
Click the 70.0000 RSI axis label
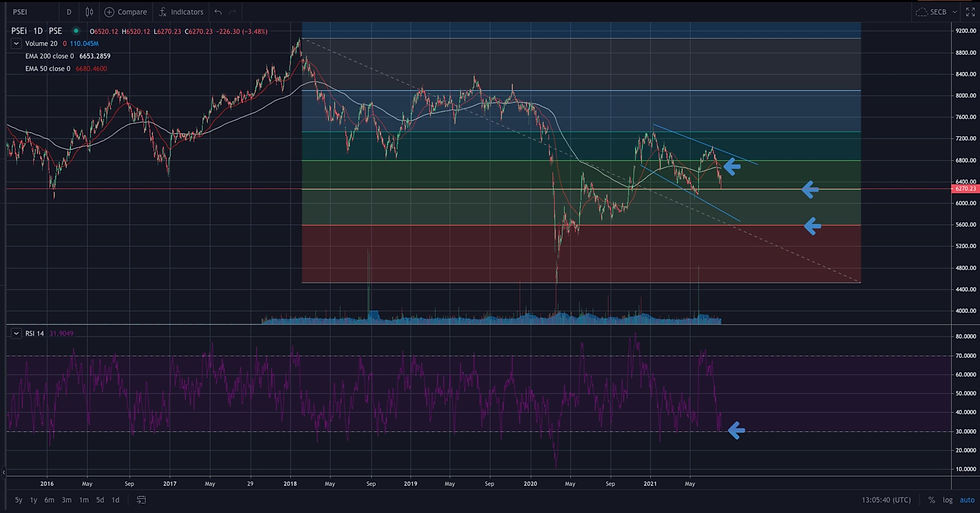click(965, 356)
